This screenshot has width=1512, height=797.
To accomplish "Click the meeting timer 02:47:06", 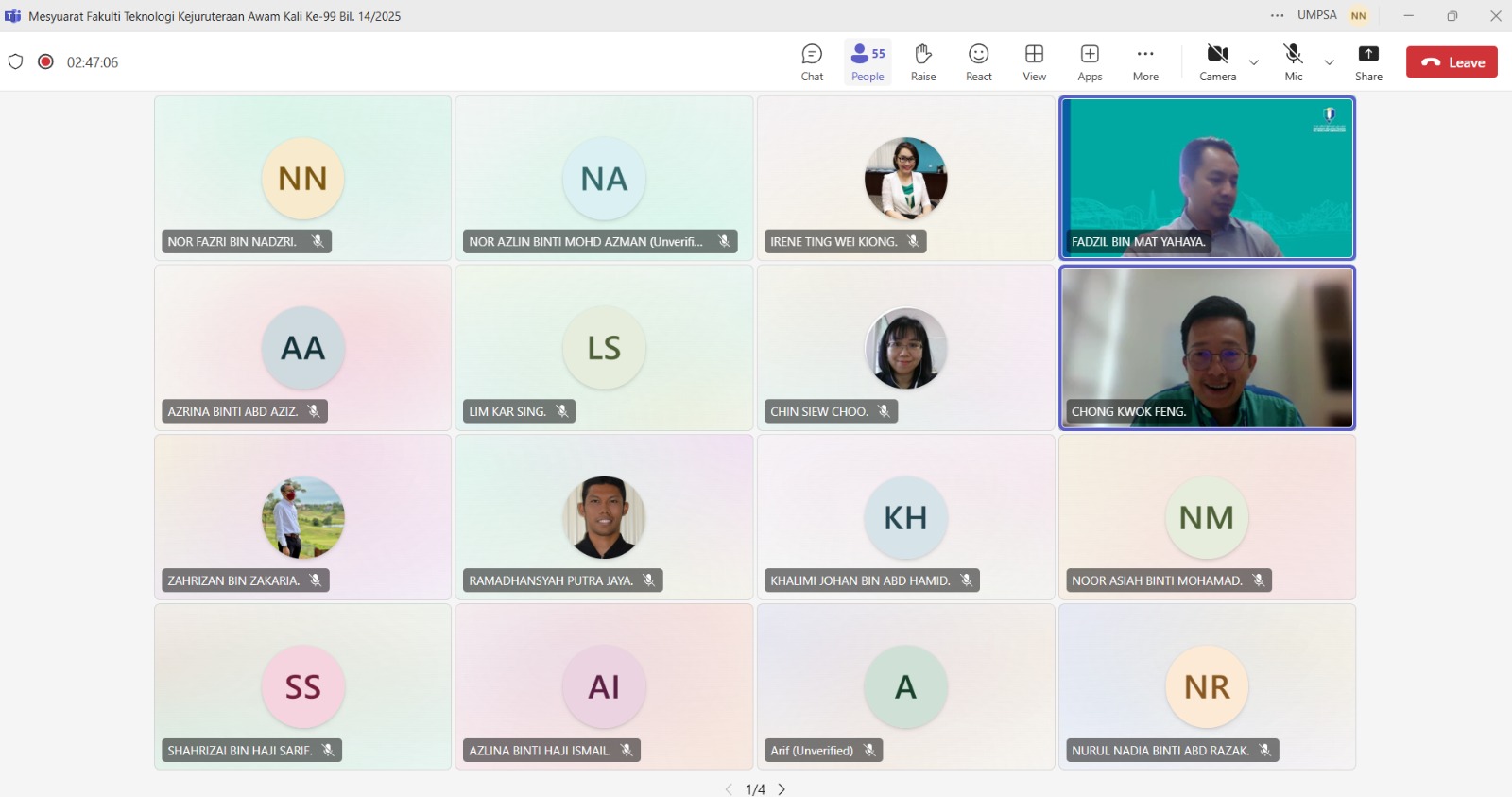I will (93, 62).
